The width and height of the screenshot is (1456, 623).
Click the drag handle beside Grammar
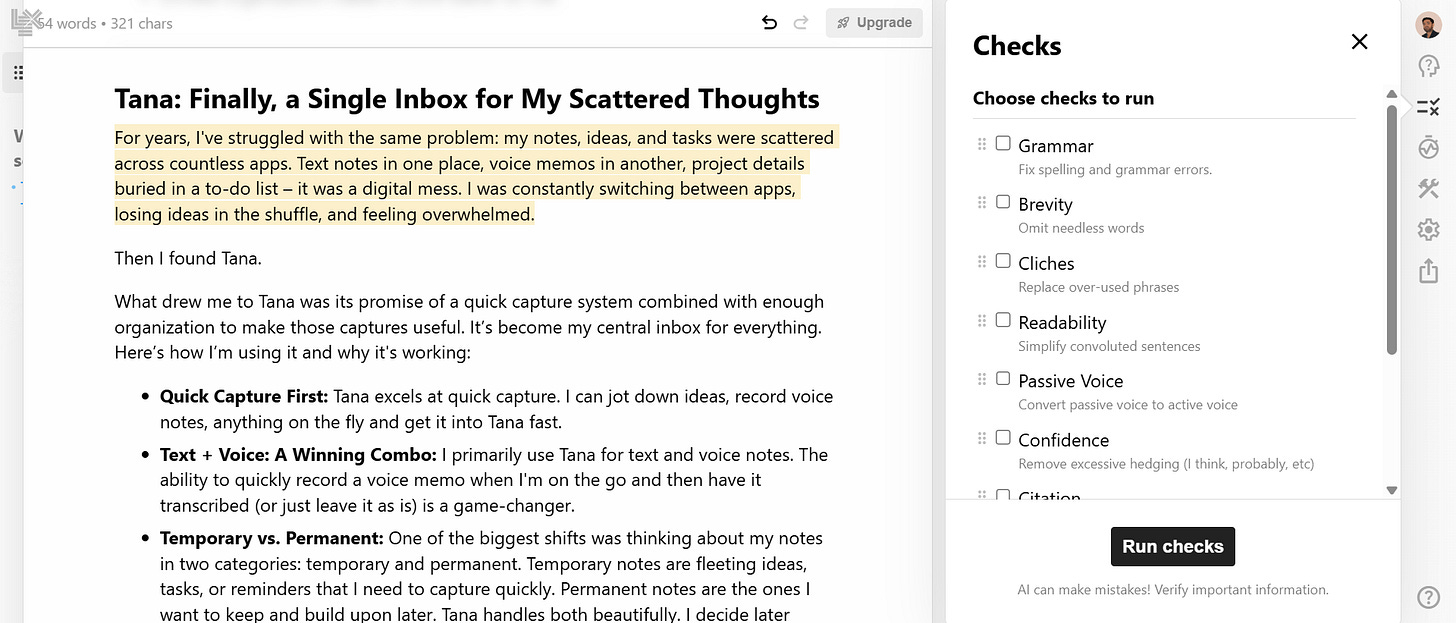pyautogui.click(x=982, y=144)
